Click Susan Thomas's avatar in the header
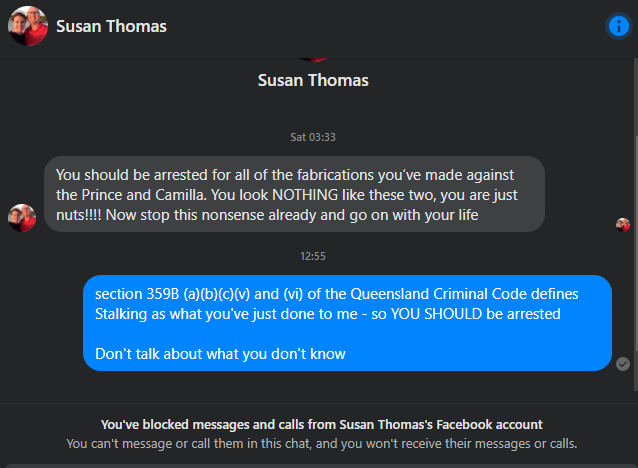Screen dimensions: 638x468 [28, 26]
